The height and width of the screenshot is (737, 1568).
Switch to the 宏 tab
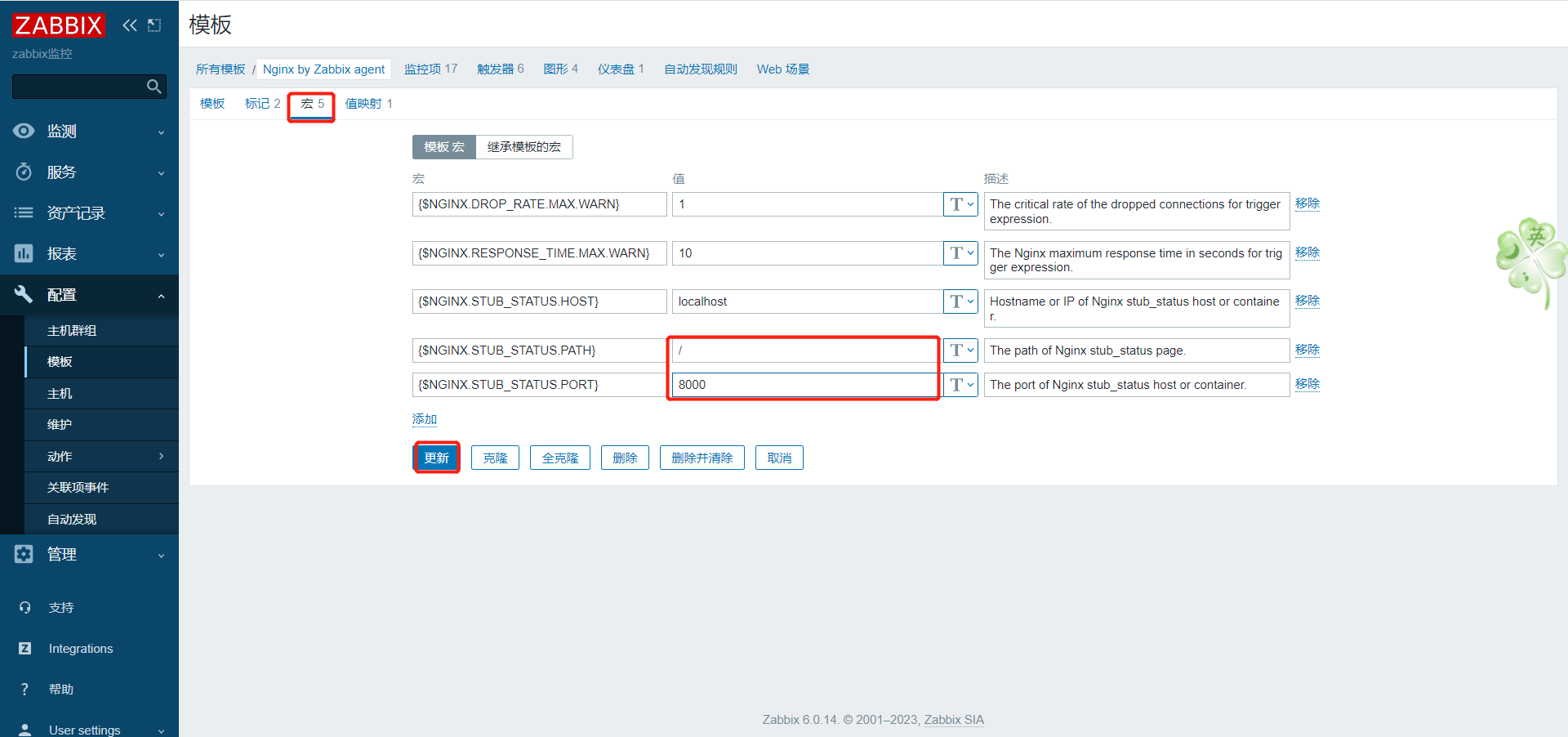[x=312, y=104]
